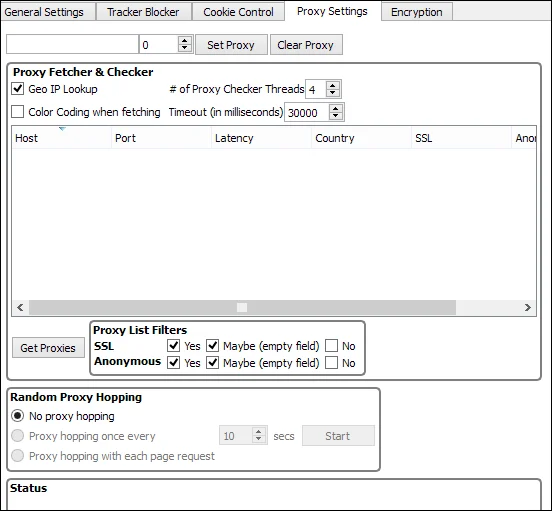Disable the Geo IP Lookup checkbox
The width and height of the screenshot is (552, 511).
[x=18, y=89]
